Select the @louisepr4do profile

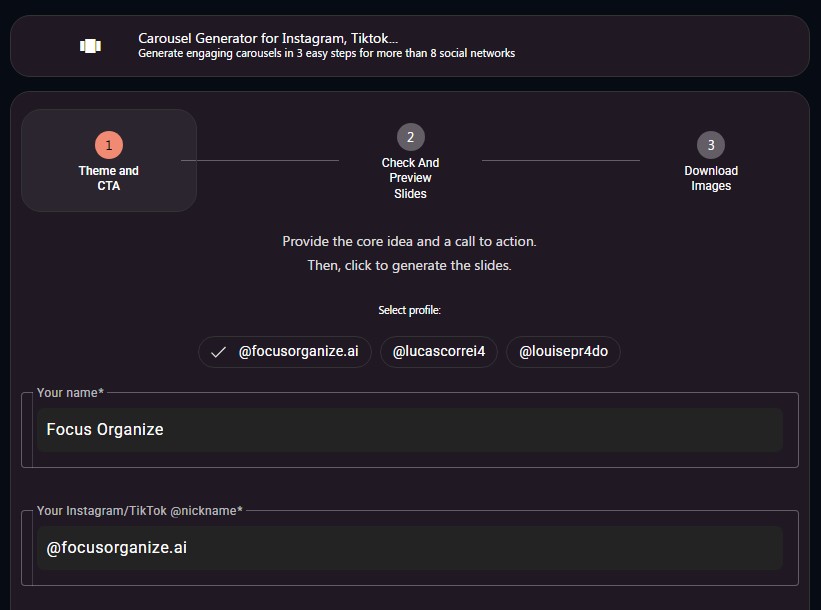[563, 352]
